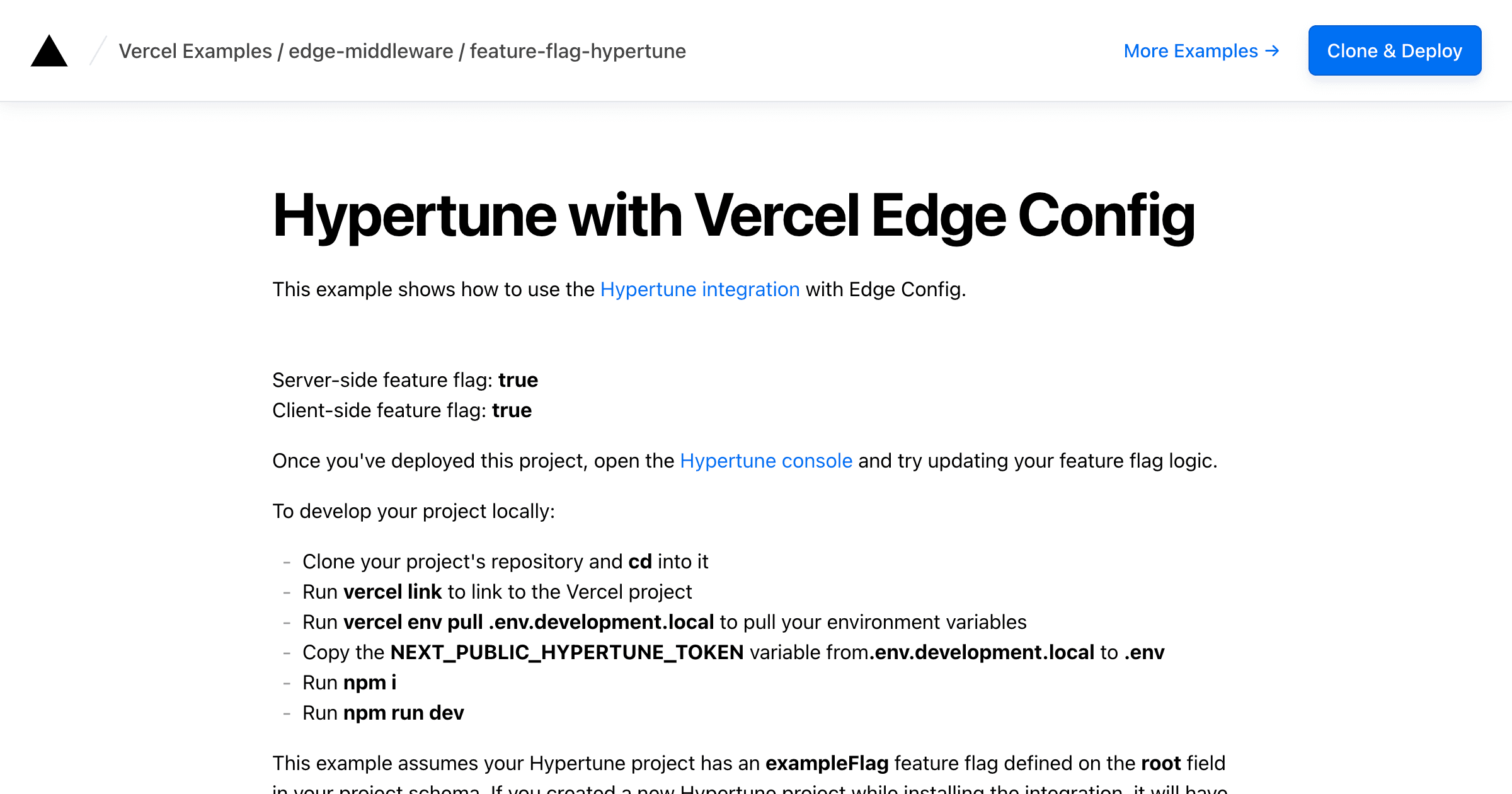Click the server-side feature flag true value
Viewport: 1512px width, 794px height.
point(518,380)
